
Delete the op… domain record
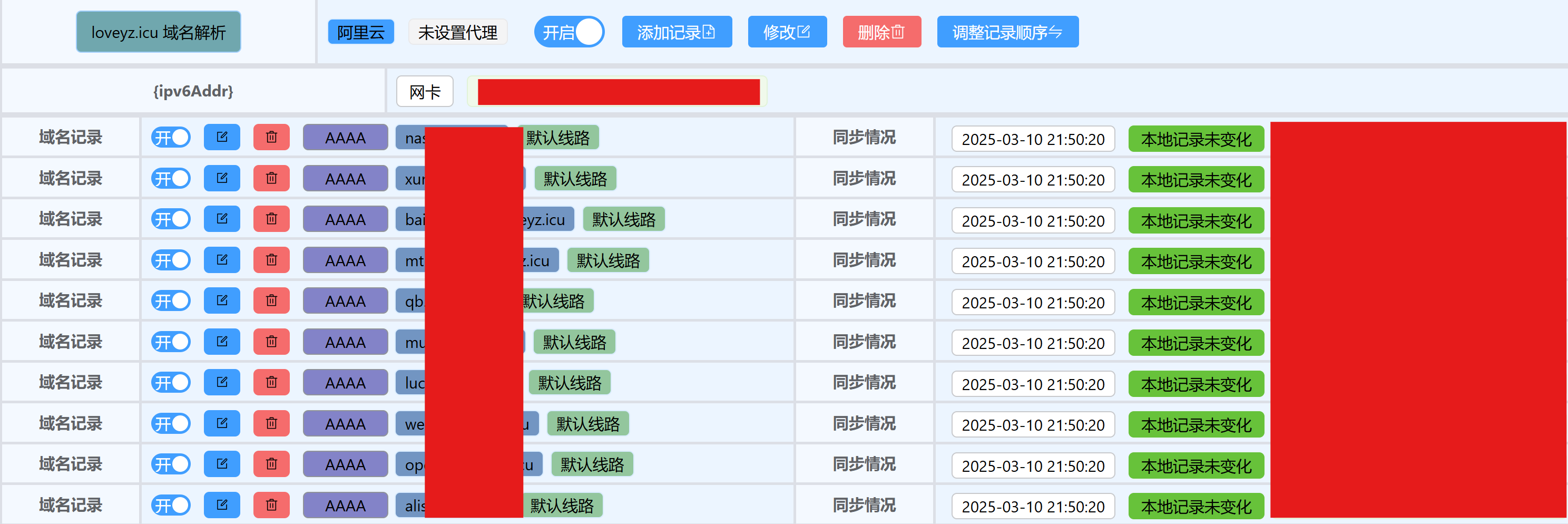point(271,464)
